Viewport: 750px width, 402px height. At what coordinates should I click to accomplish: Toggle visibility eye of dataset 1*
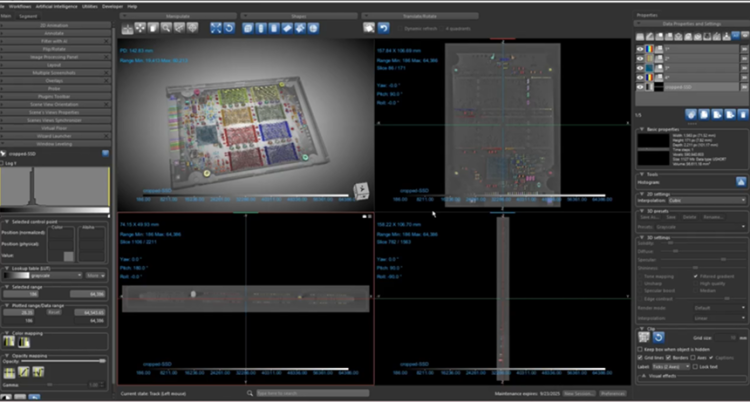point(640,49)
